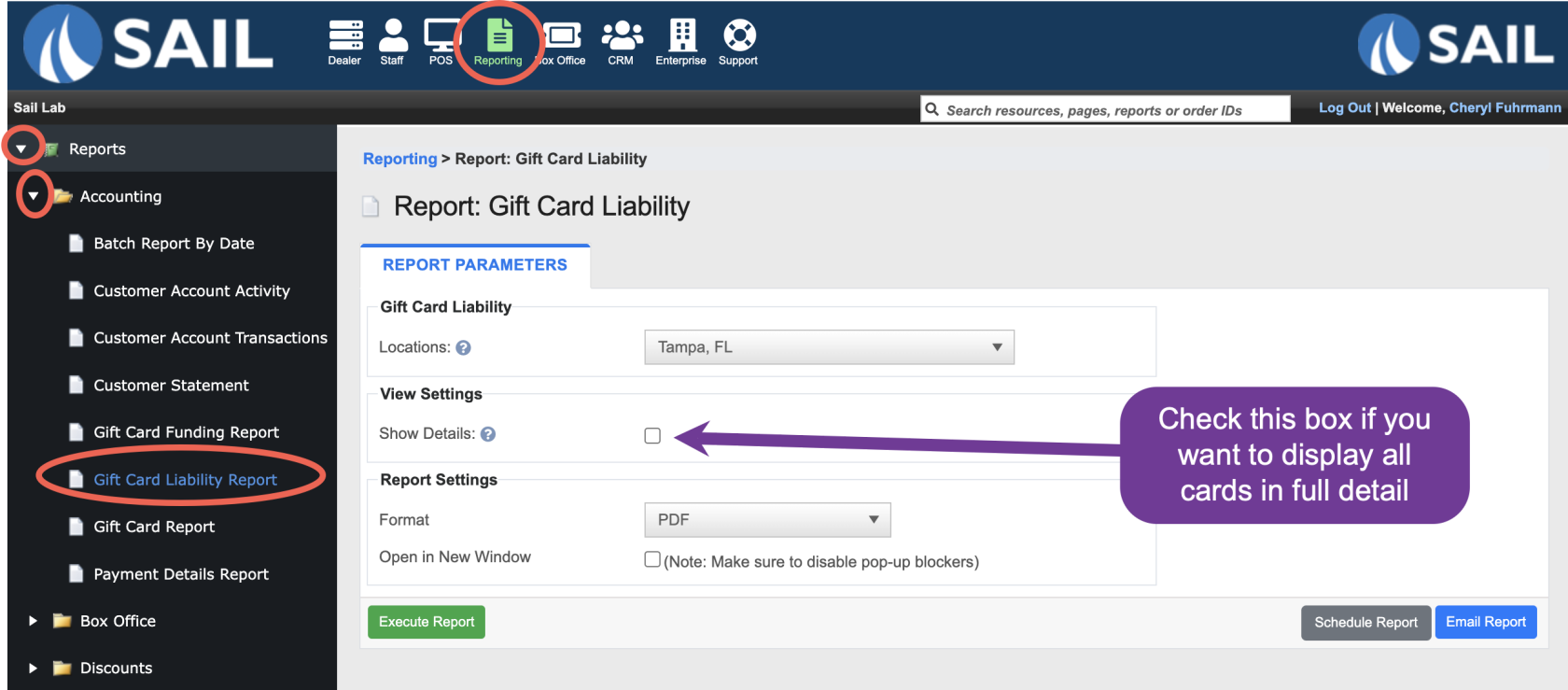Open the Gift Card Report entry

(154, 527)
